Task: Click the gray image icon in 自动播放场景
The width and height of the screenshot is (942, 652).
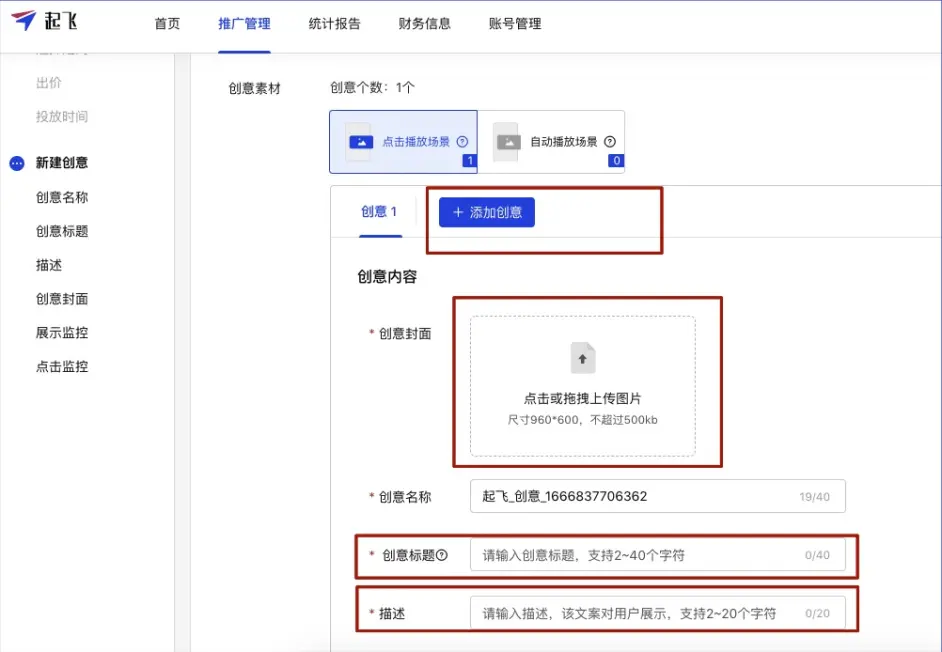Action: click(x=509, y=142)
